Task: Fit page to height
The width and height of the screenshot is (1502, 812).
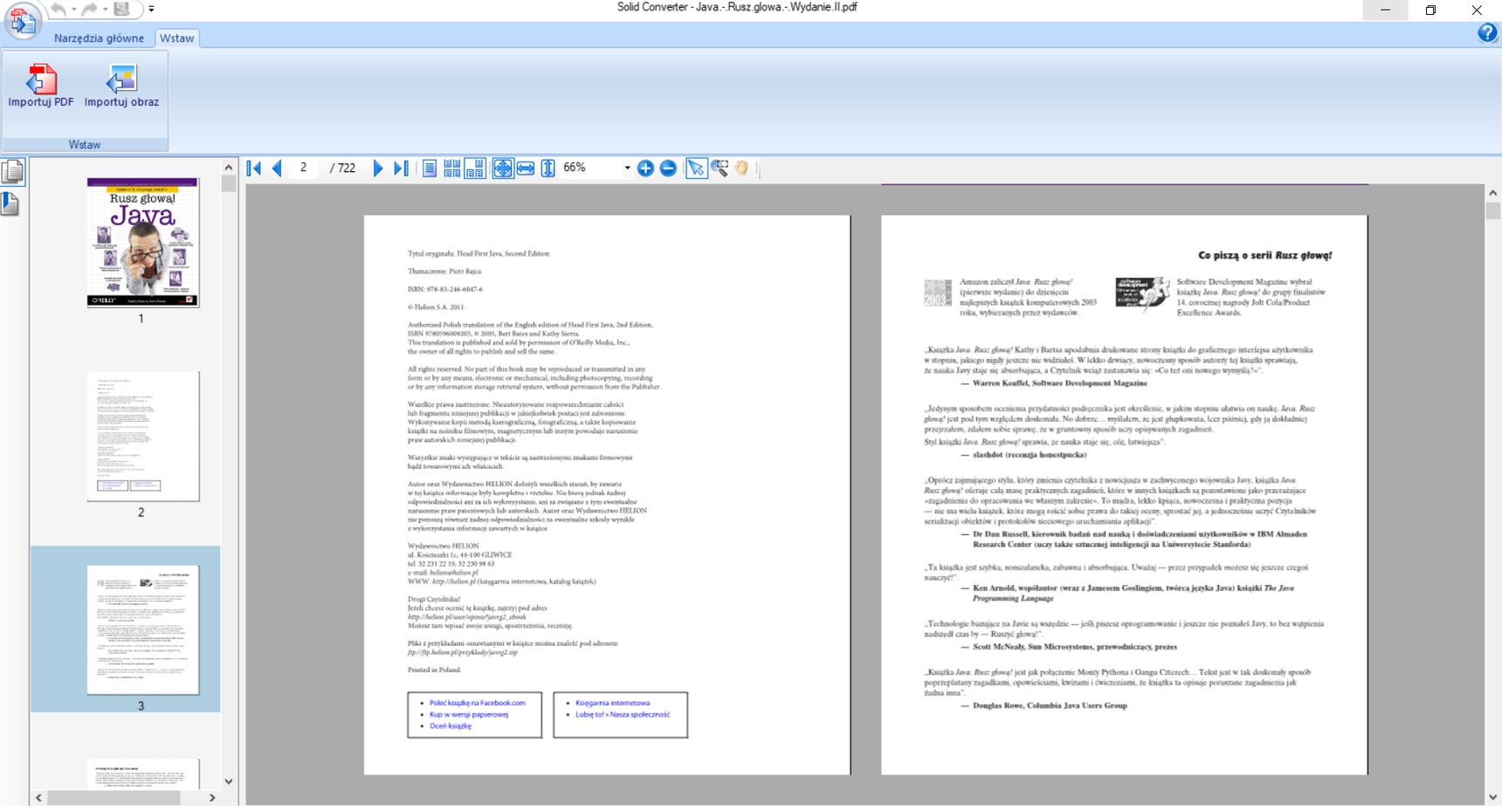Action: pyautogui.click(x=548, y=169)
